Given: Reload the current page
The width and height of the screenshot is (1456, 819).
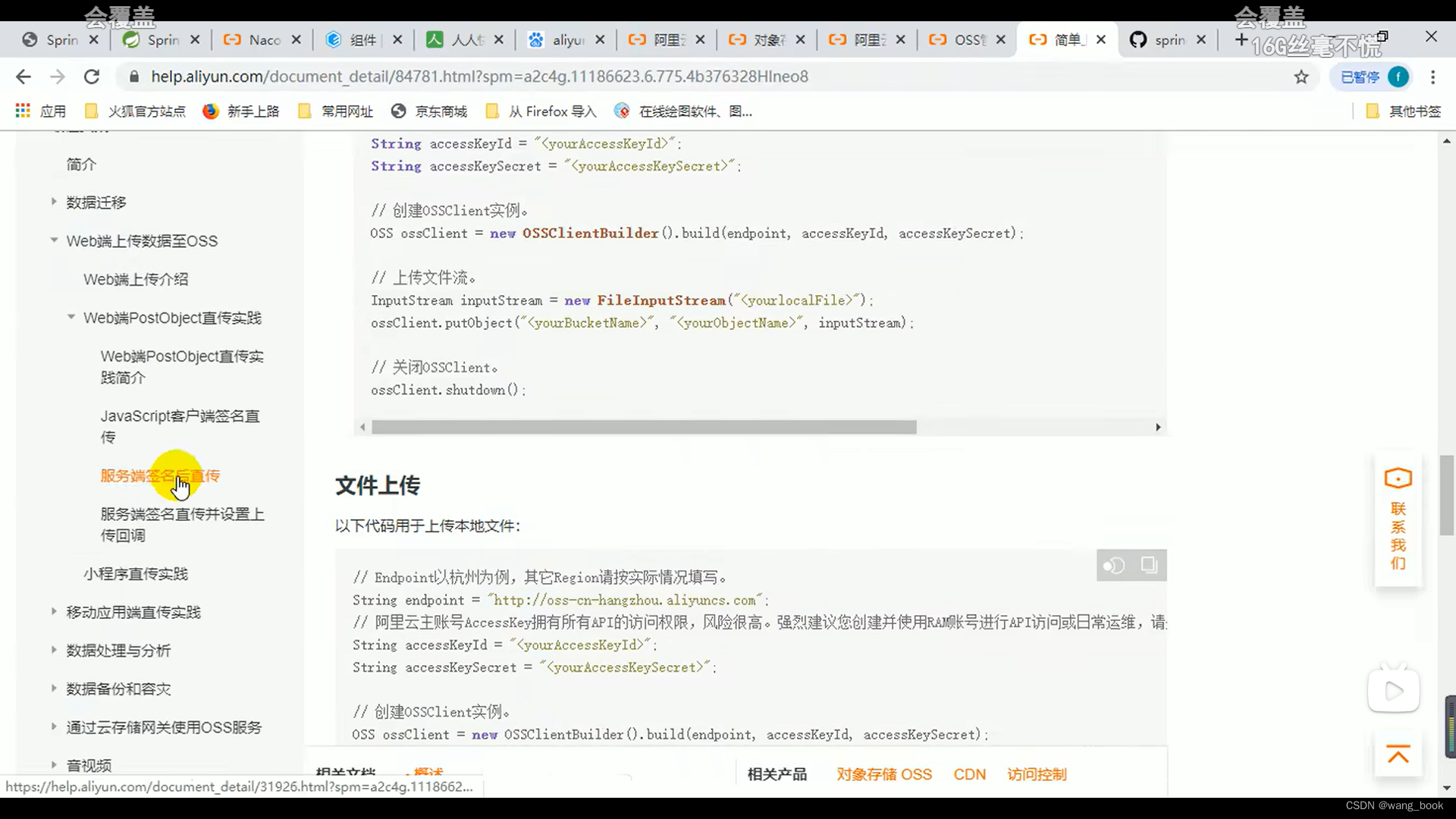Looking at the screenshot, I should pyautogui.click(x=92, y=77).
